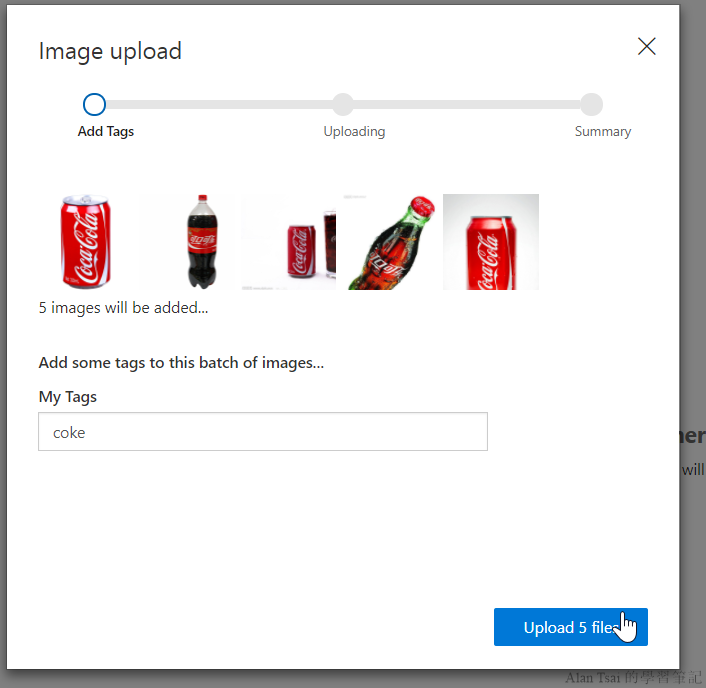The width and height of the screenshot is (706, 688).
Task: Open the tilted glass bottle thumbnail
Action: pos(389,242)
